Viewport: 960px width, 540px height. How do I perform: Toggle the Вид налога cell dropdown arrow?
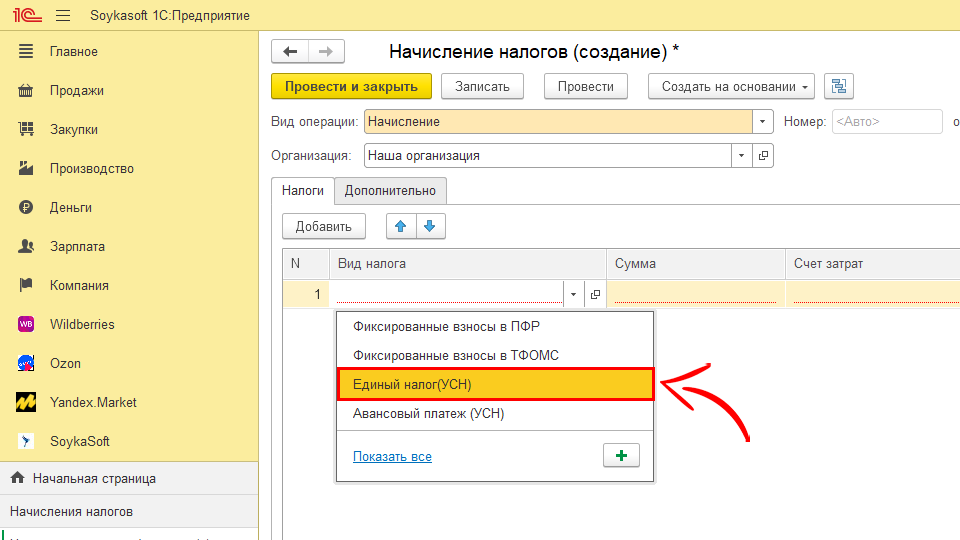tap(573, 294)
